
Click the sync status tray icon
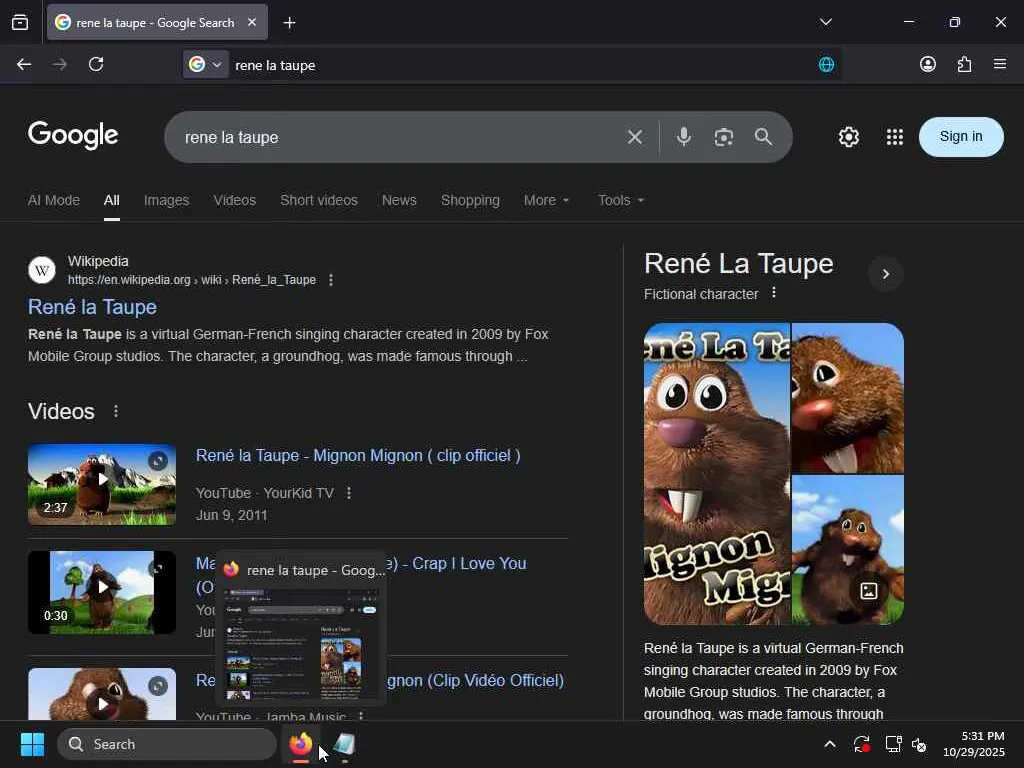[x=861, y=744]
